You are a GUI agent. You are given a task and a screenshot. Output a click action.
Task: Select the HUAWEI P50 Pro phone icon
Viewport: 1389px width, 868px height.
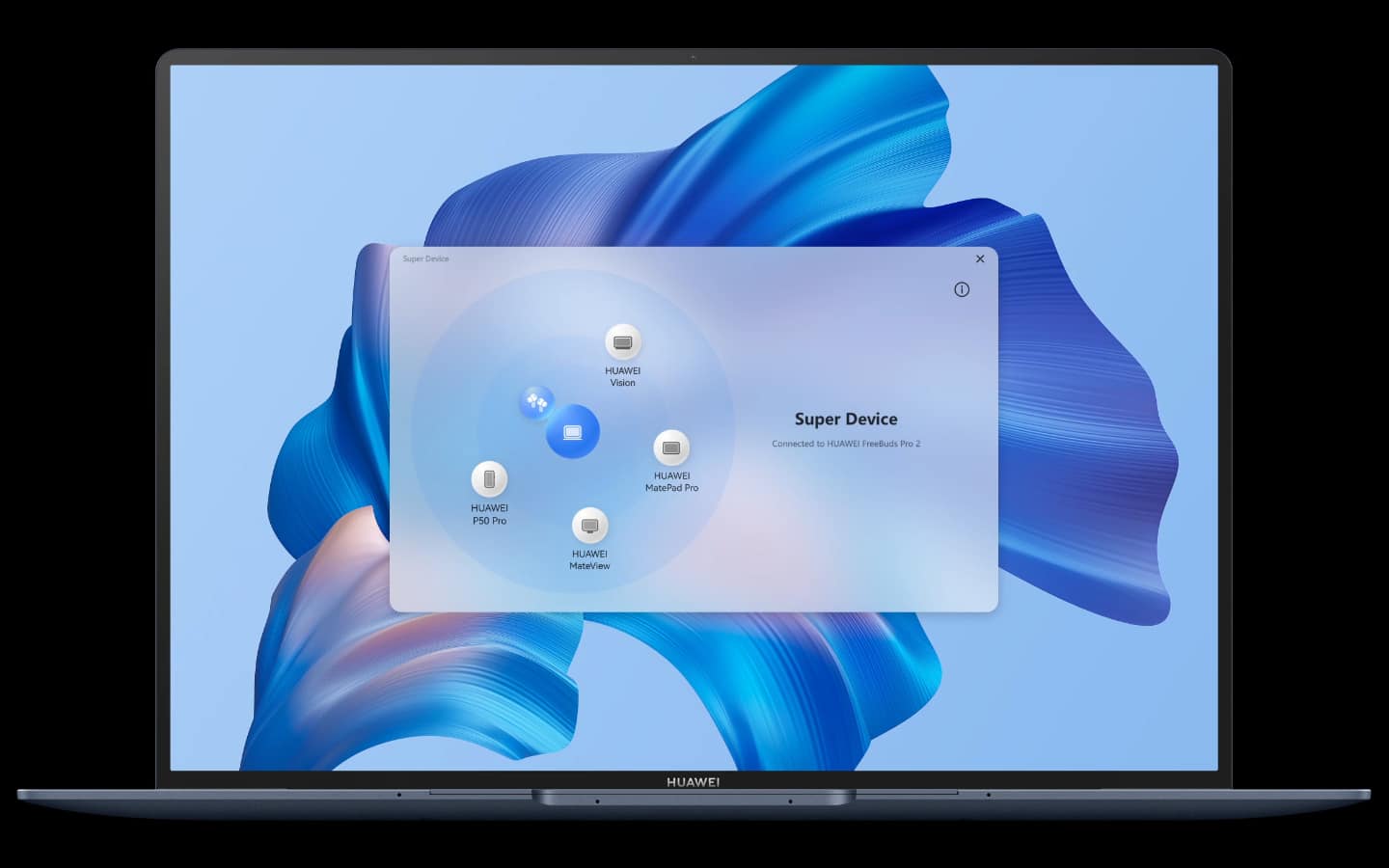[489, 479]
